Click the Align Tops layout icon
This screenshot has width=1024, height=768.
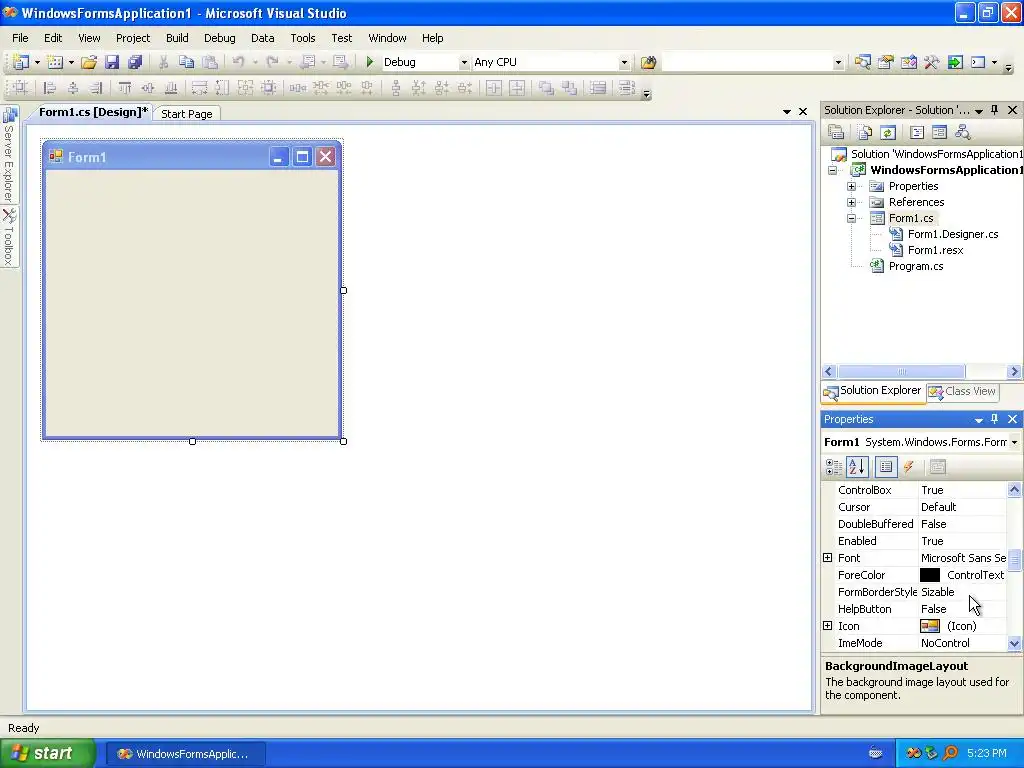coord(125,88)
